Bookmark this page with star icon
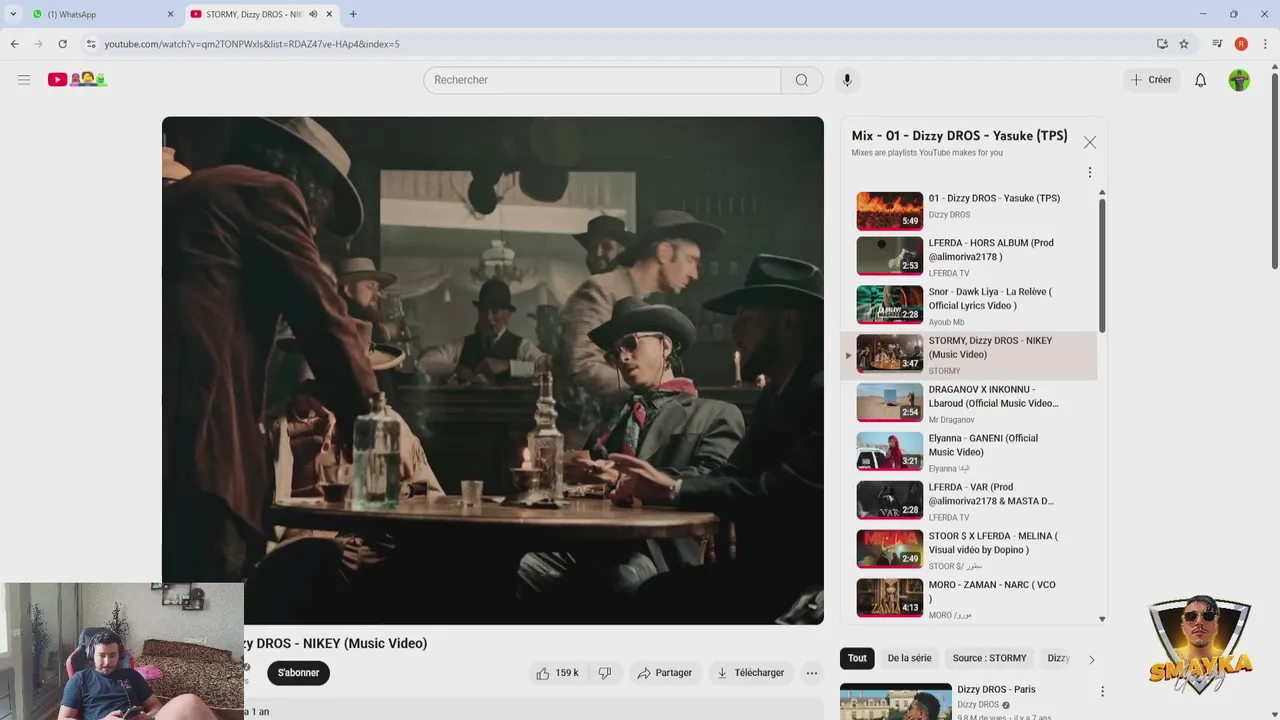 (x=1184, y=44)
